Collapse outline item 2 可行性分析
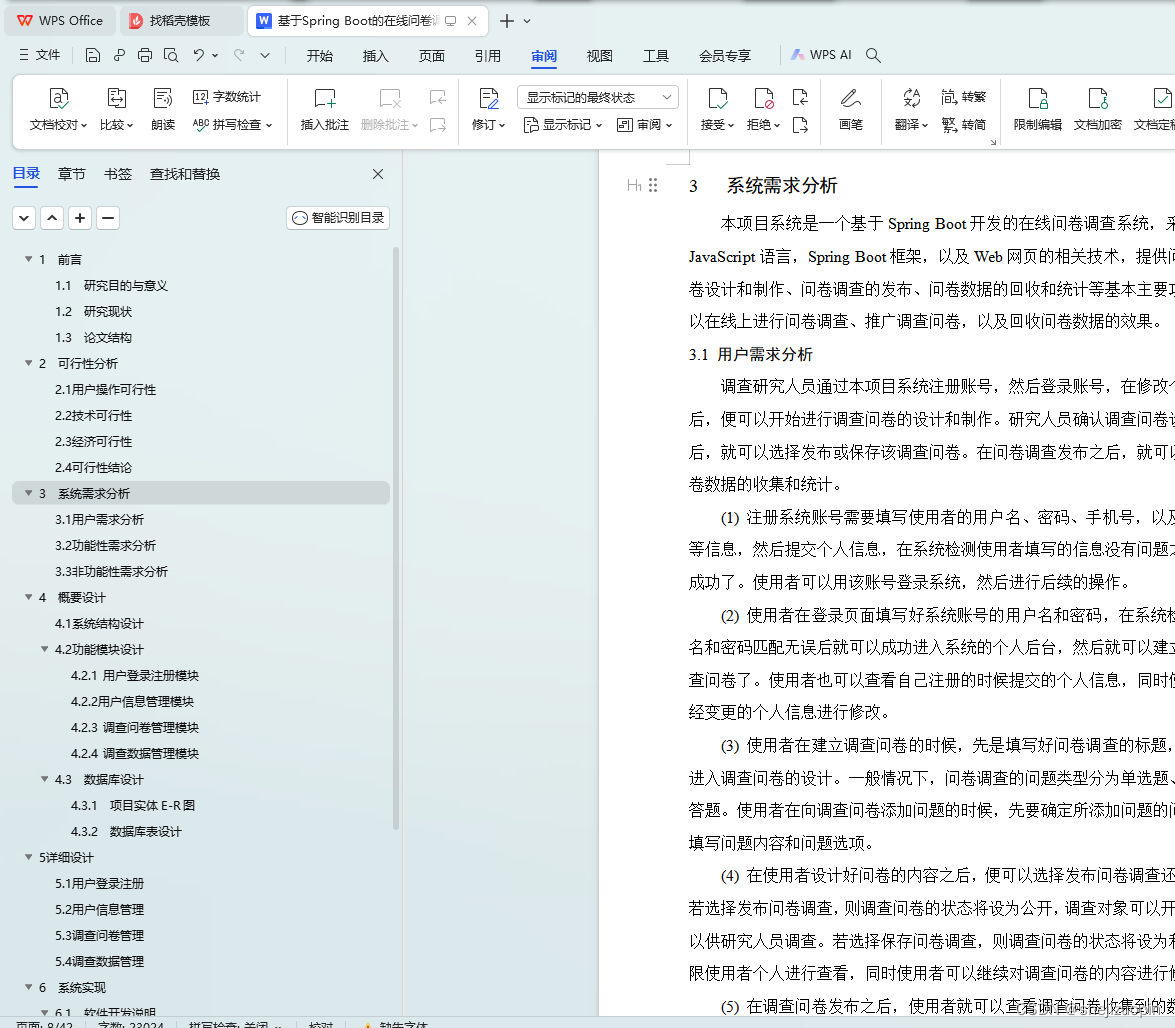Image resolution: width=1175 pixels, height=1028 pixels. (28, 363)
